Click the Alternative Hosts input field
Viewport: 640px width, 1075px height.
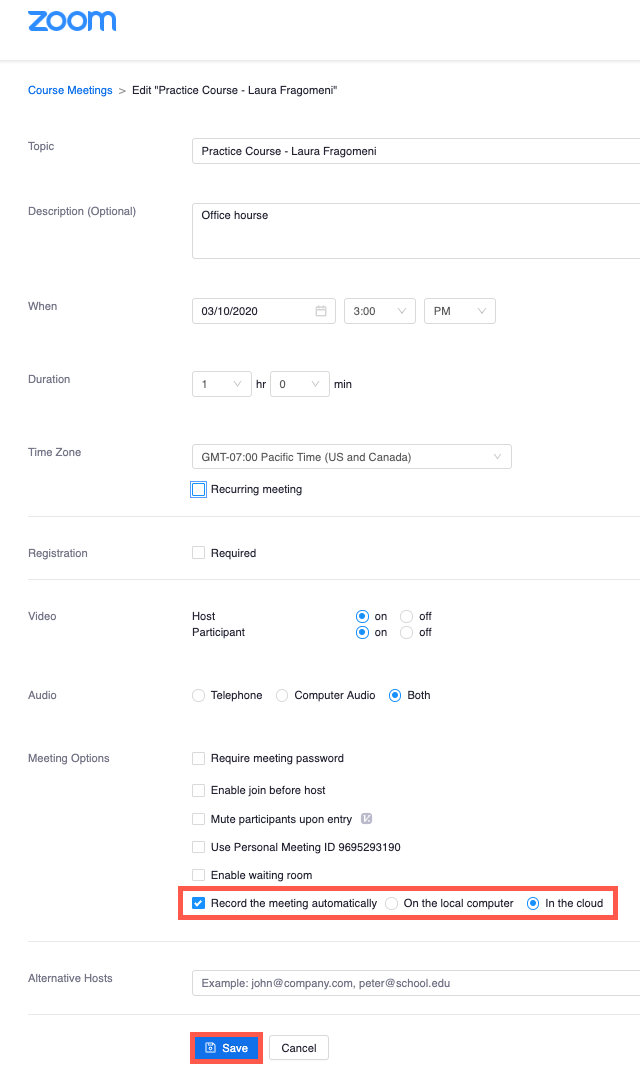pos(416,983)
